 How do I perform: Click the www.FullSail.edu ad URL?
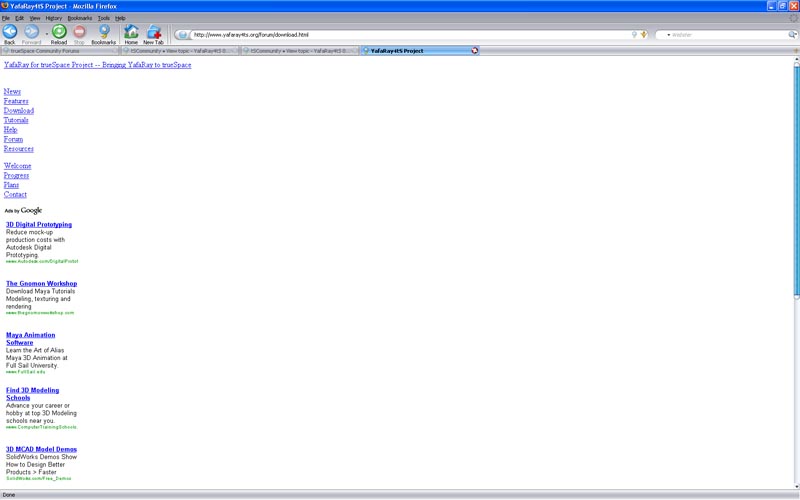(x=26, y=372)
